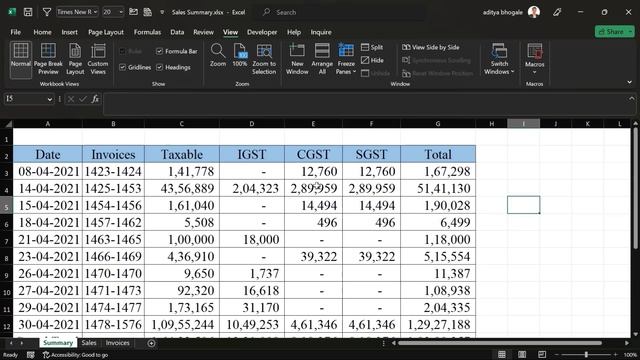This screenshot has height=360, width=640.
Task: Switch to the Home tab
Action: 42,32
